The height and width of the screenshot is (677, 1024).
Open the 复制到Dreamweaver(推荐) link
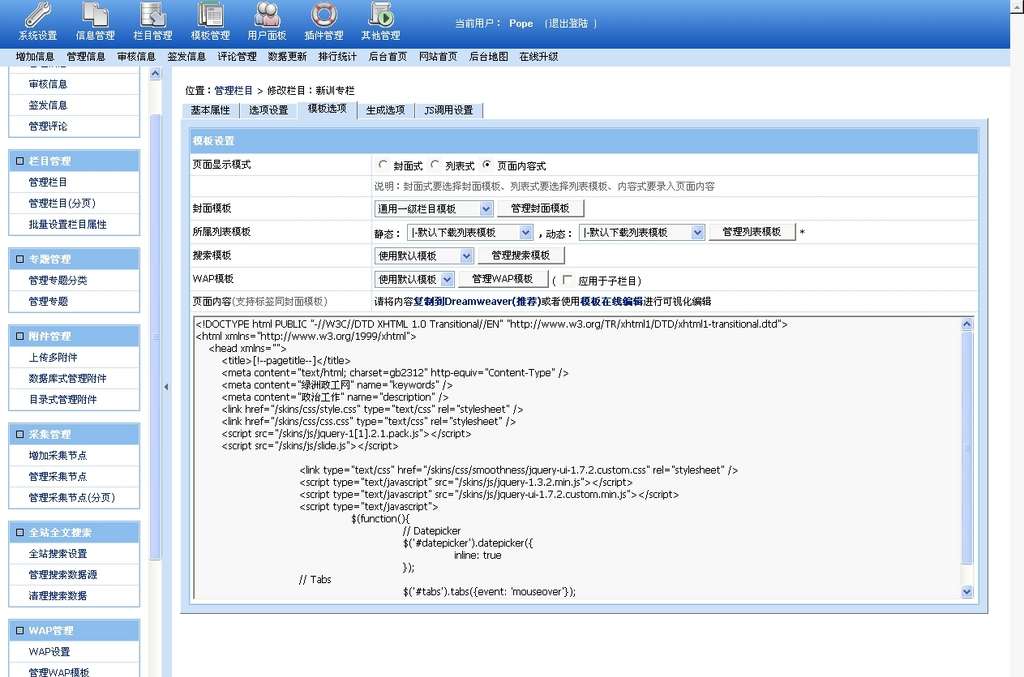478,302
